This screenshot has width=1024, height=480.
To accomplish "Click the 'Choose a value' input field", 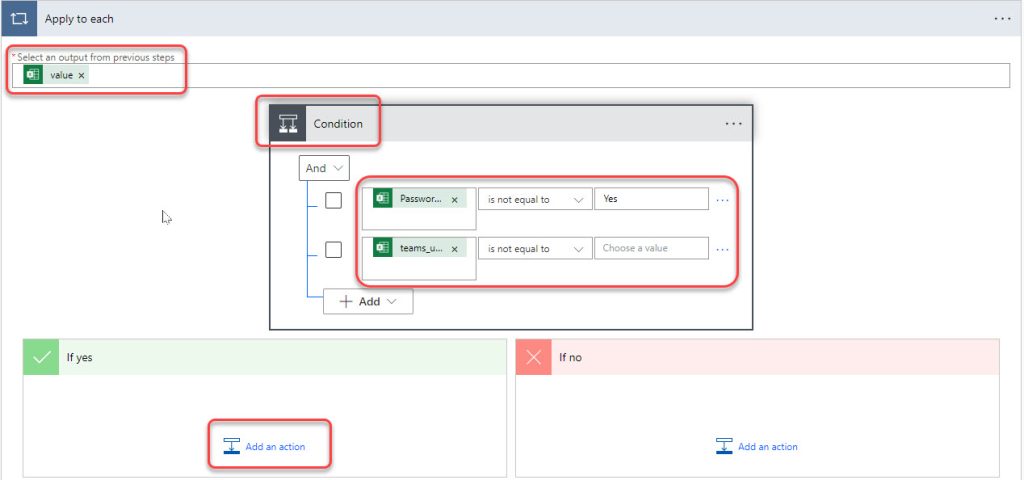I will pyautogui.click(x=650, y=248).
